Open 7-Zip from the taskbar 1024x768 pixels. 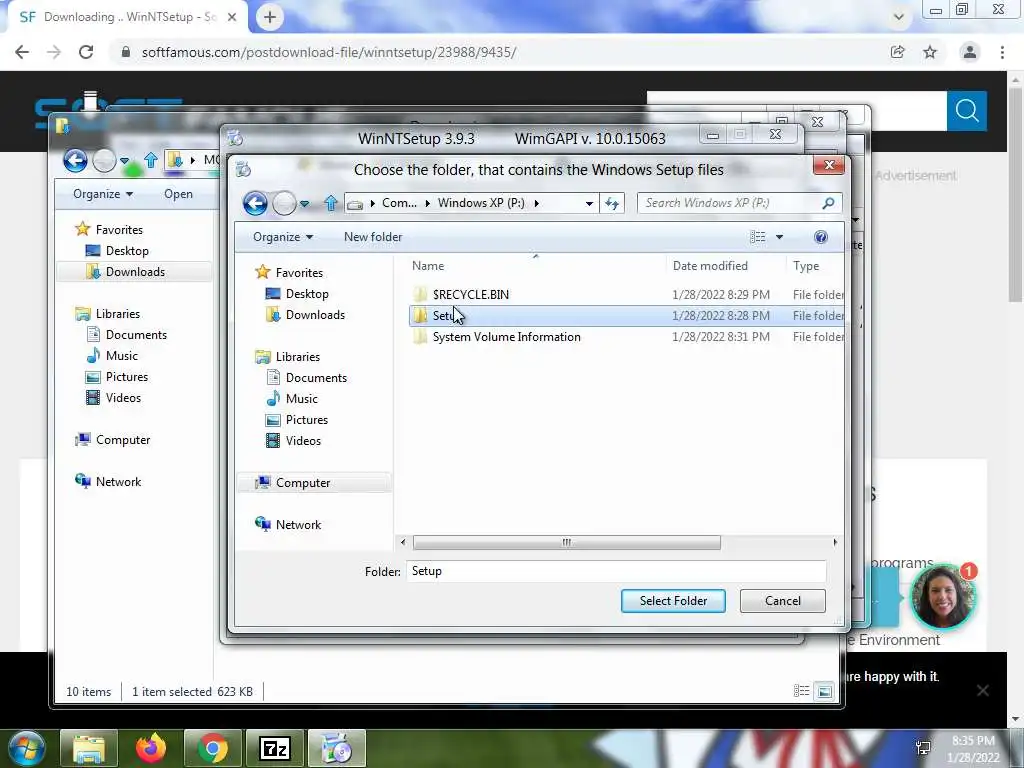275,748
